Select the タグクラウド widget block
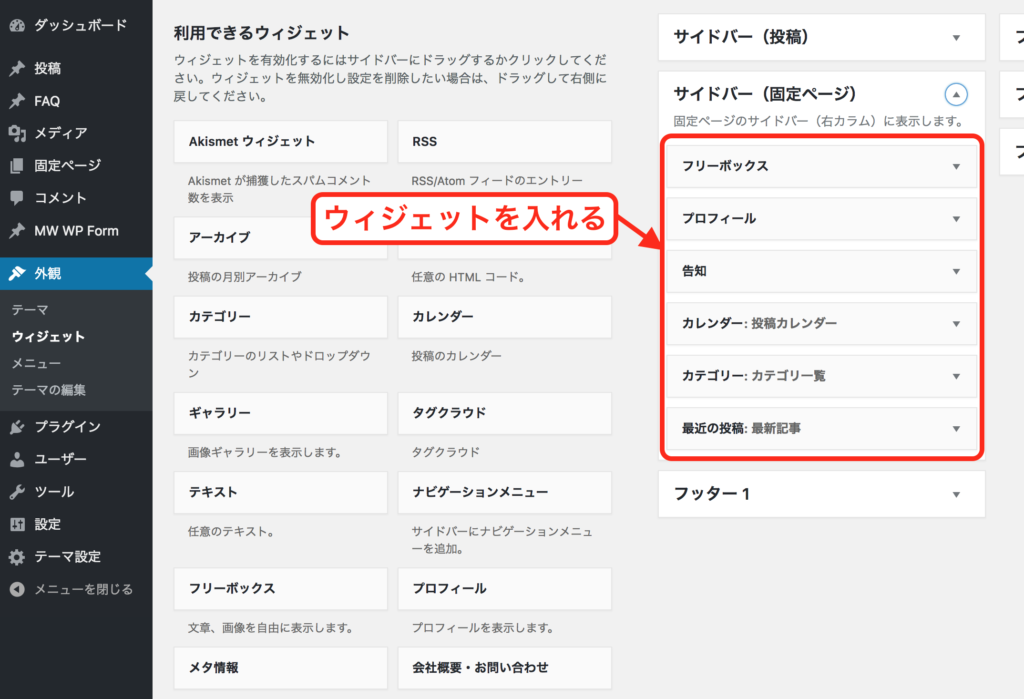The width and height of the screenshot is (1024, 699). 504,413
